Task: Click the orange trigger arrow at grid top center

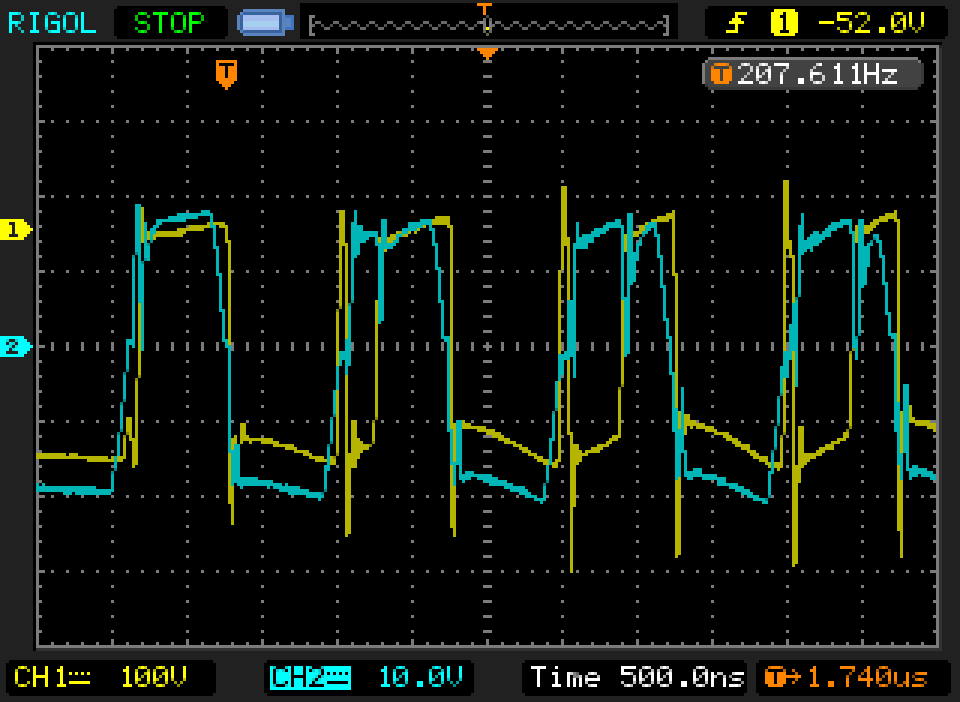Action: click(x=487, y=53)
